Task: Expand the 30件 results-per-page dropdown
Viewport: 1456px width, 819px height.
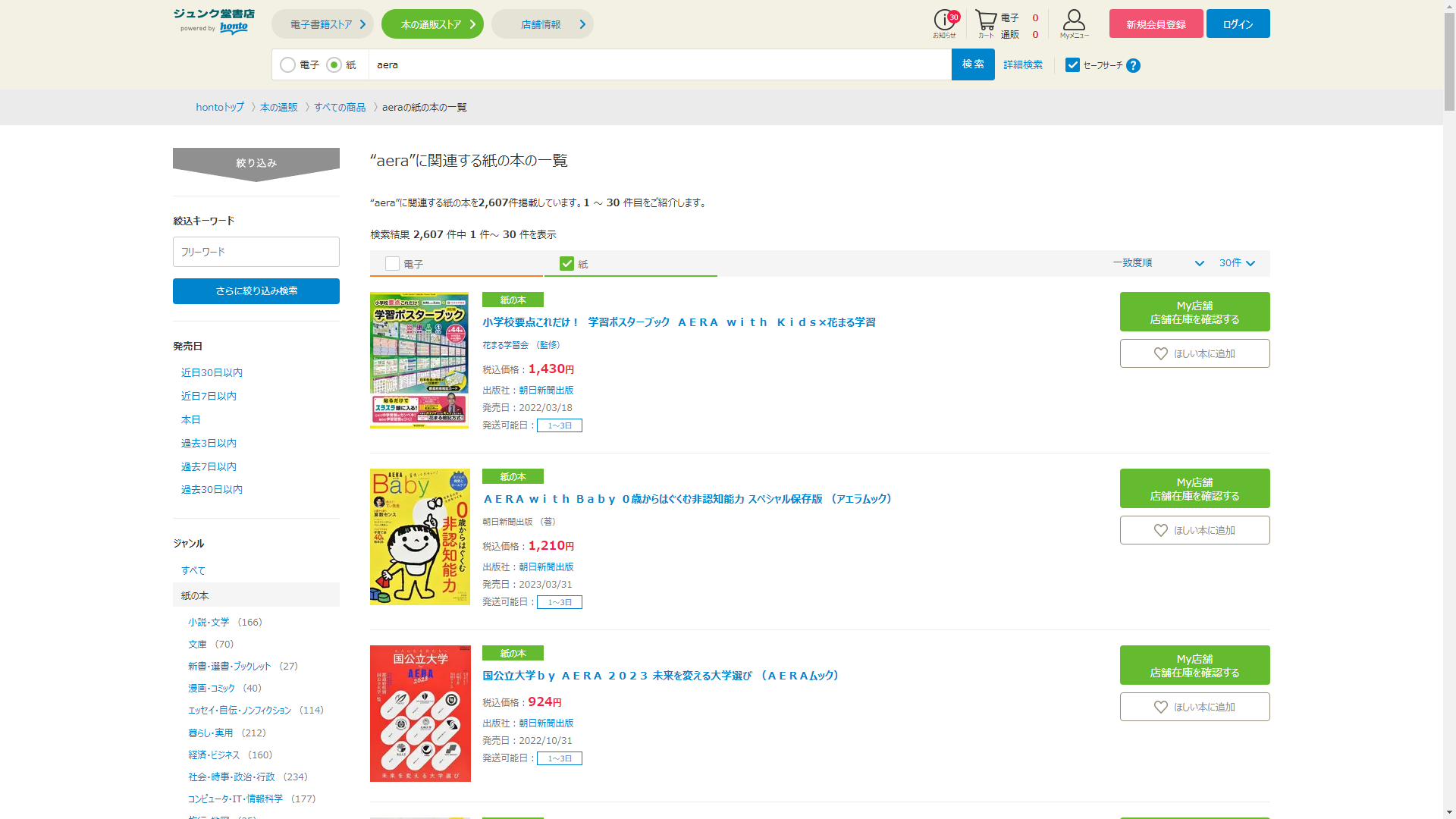Action: click(1237, 263)
